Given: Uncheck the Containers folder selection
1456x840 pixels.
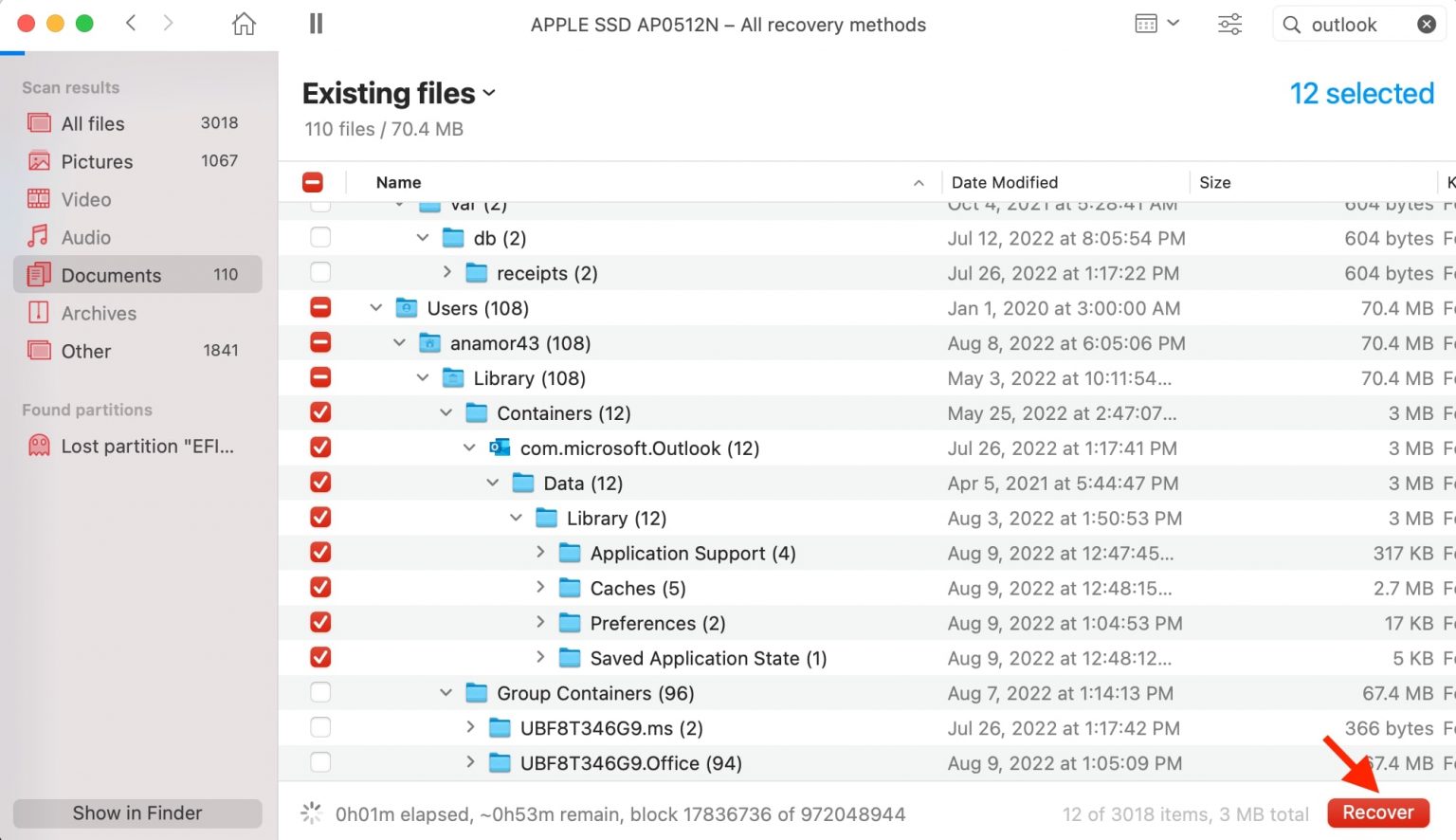Looking at the screenshot, I should coord(320,412).
